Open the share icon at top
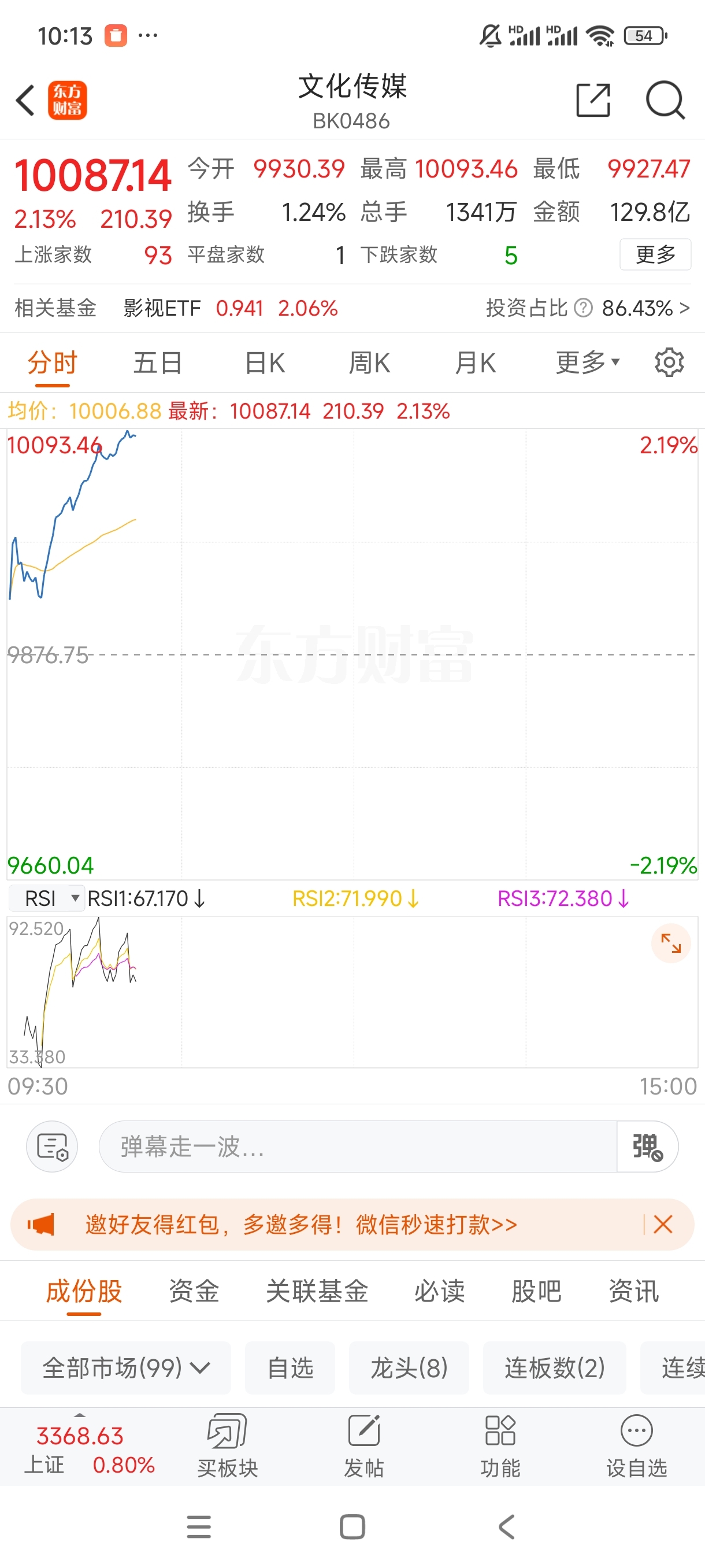 tap(592, 100)
